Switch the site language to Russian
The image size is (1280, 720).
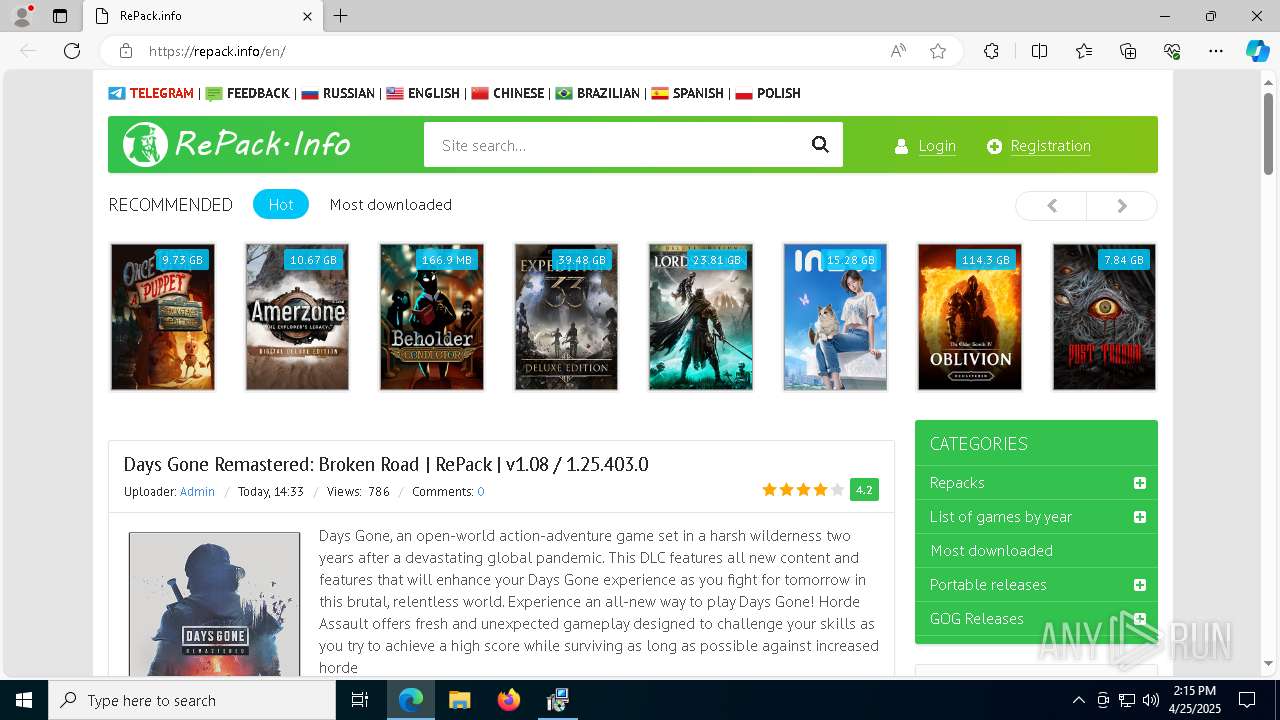[338, 93]
